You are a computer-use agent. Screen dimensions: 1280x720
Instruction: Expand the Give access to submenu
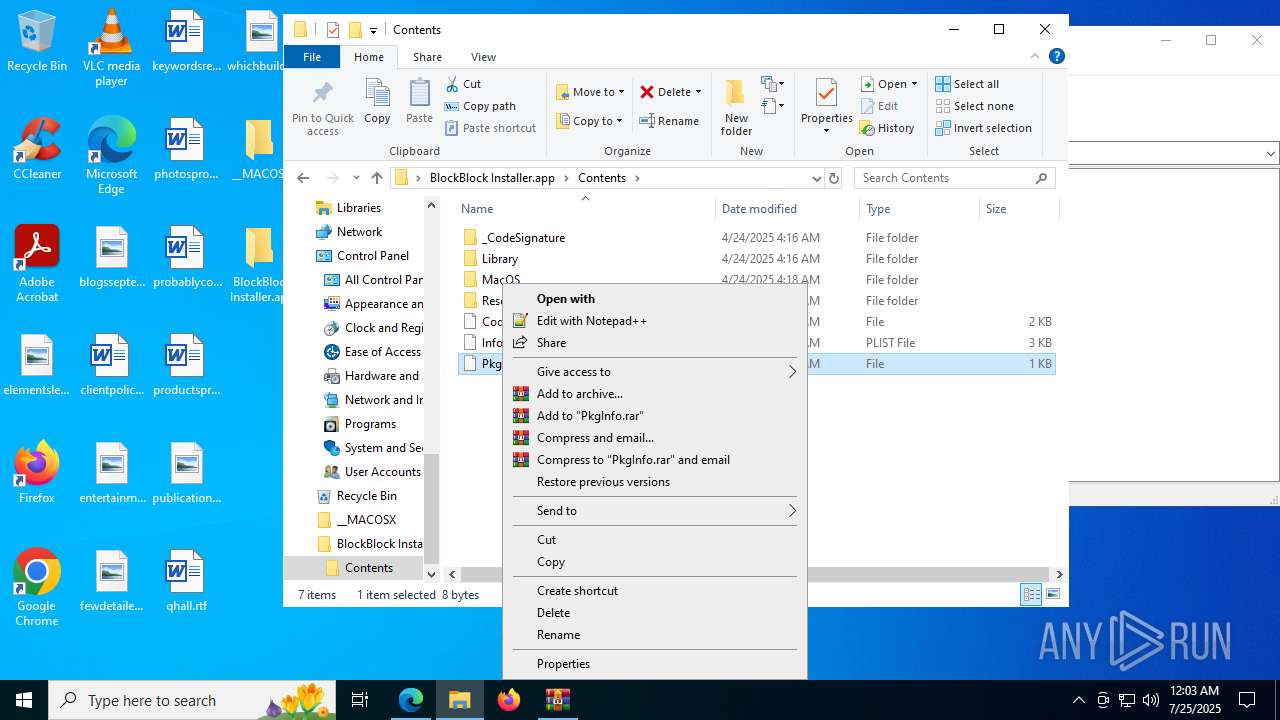click(655, 372)
